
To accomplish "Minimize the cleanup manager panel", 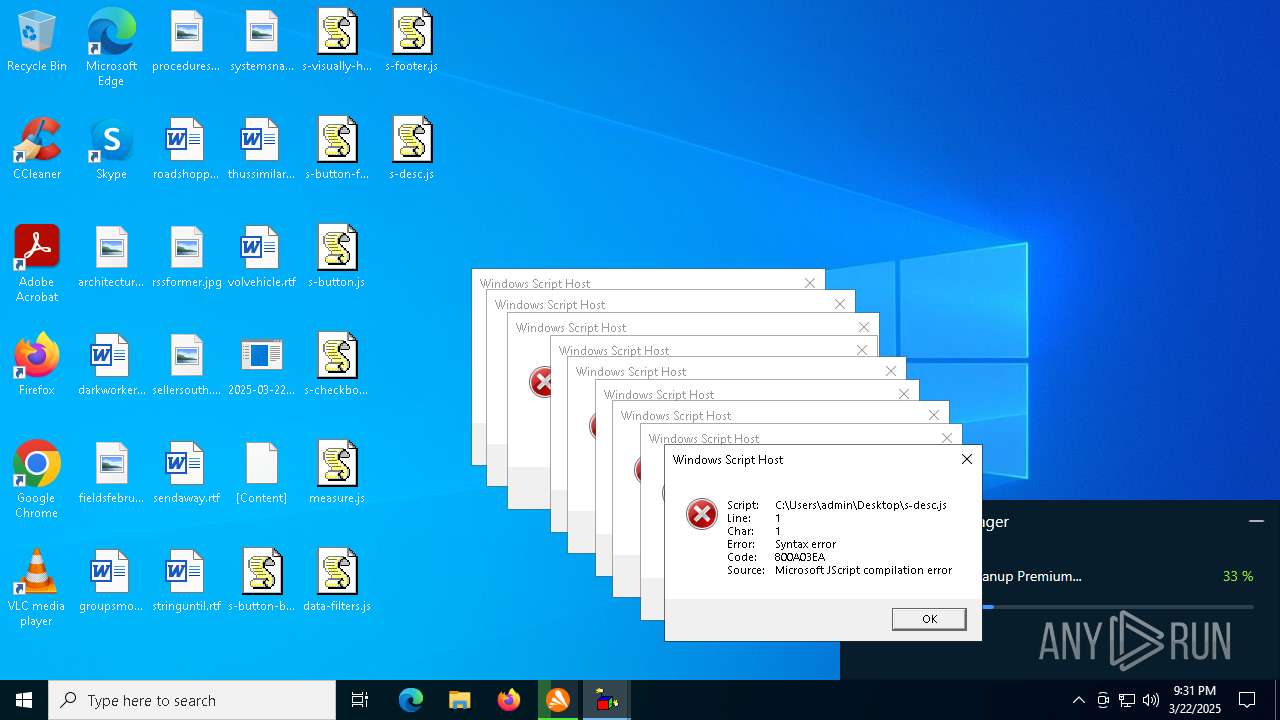I will (x=1256, y=521).
